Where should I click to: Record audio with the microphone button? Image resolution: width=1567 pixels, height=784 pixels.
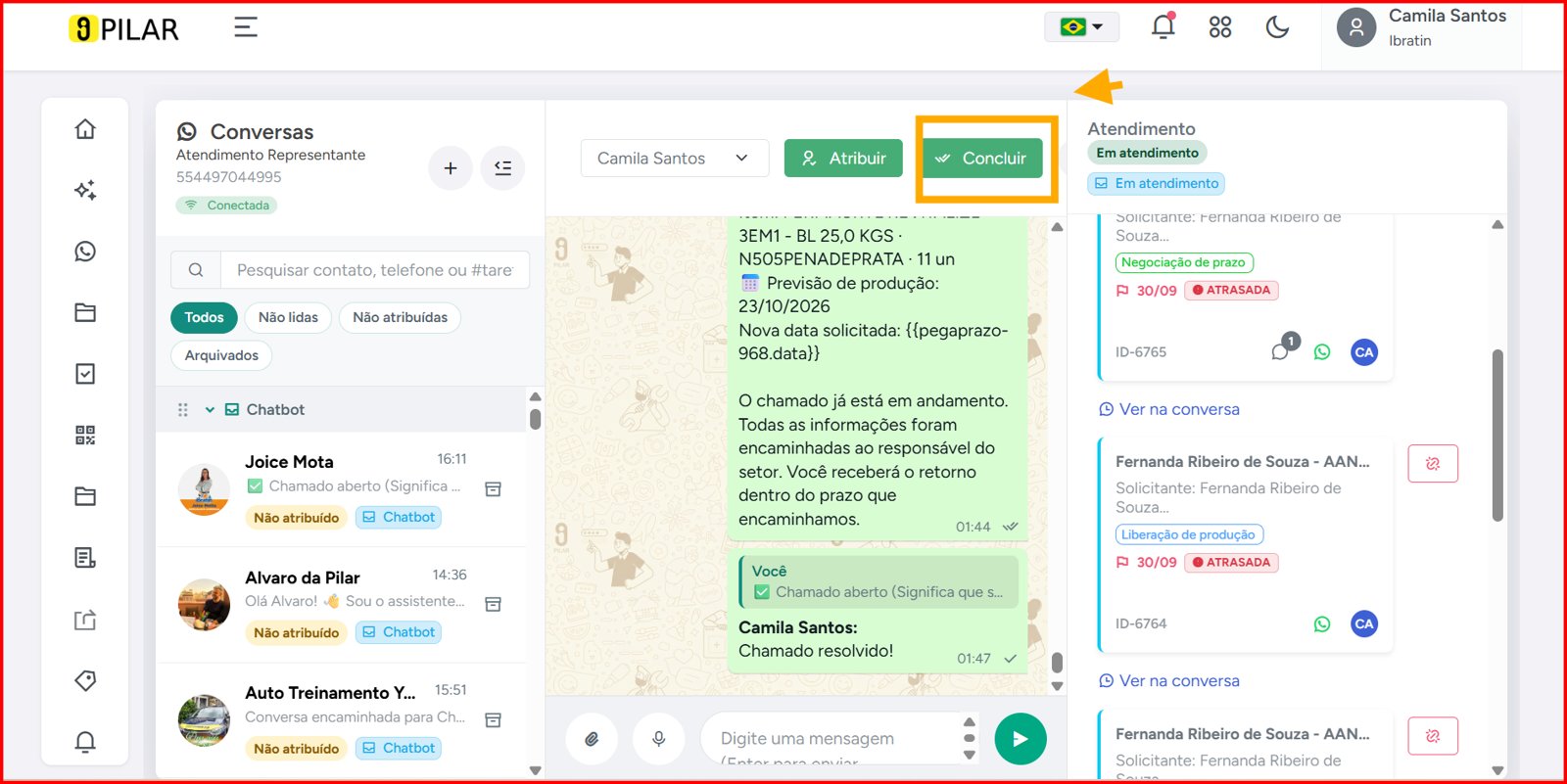tap(659, 739)
